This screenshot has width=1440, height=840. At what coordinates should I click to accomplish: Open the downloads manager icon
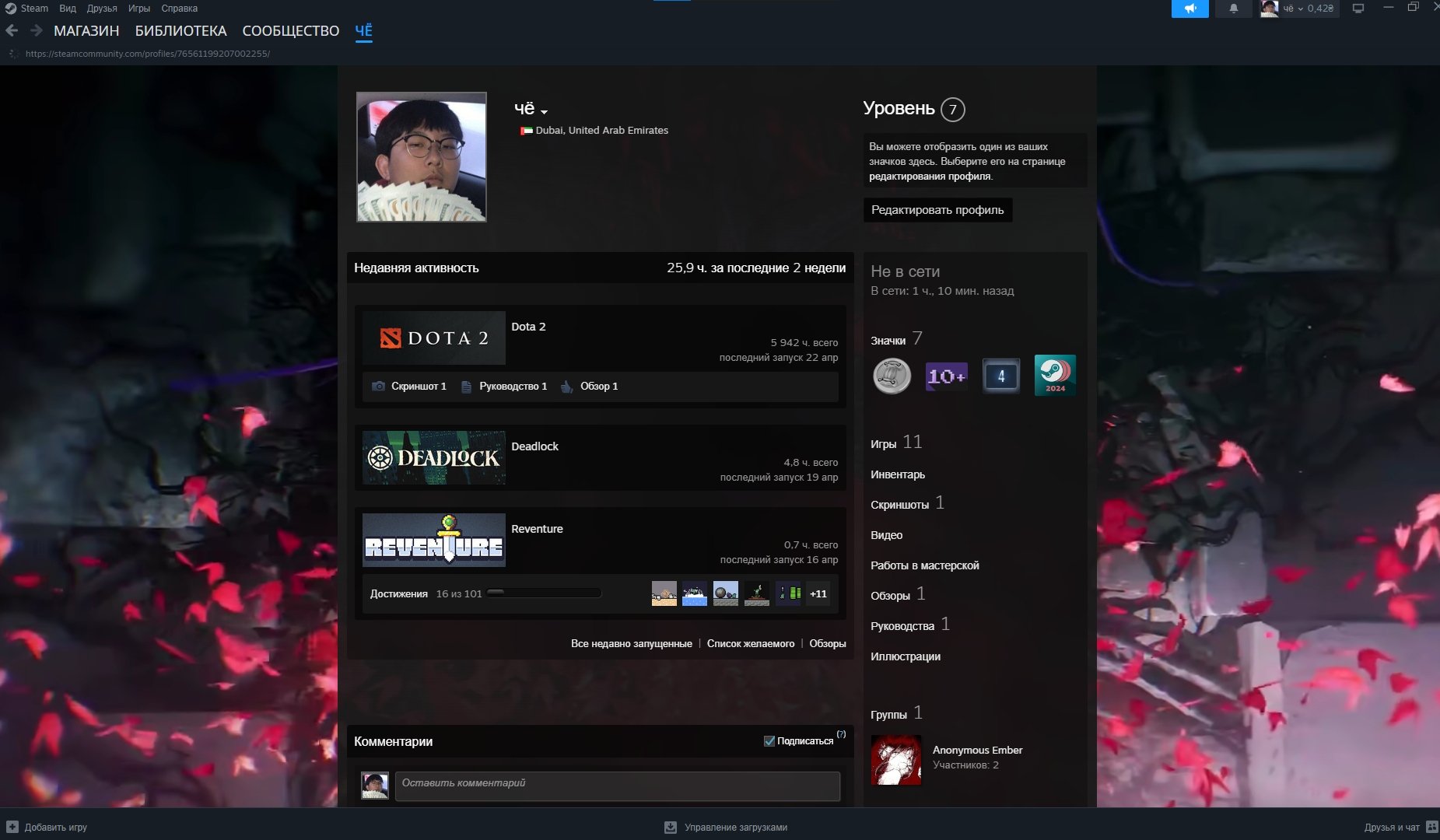coord(671,827)
